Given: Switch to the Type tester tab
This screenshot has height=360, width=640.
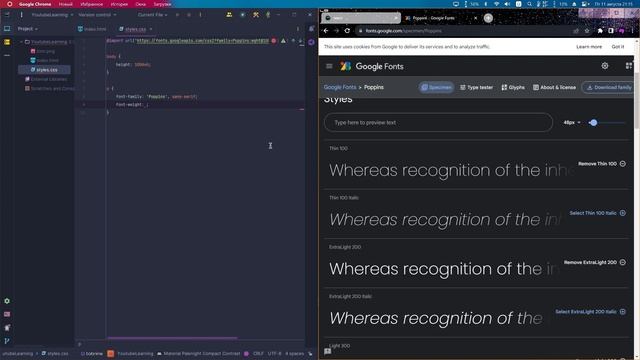Looking at the screenshot, I should click(476, 87).
